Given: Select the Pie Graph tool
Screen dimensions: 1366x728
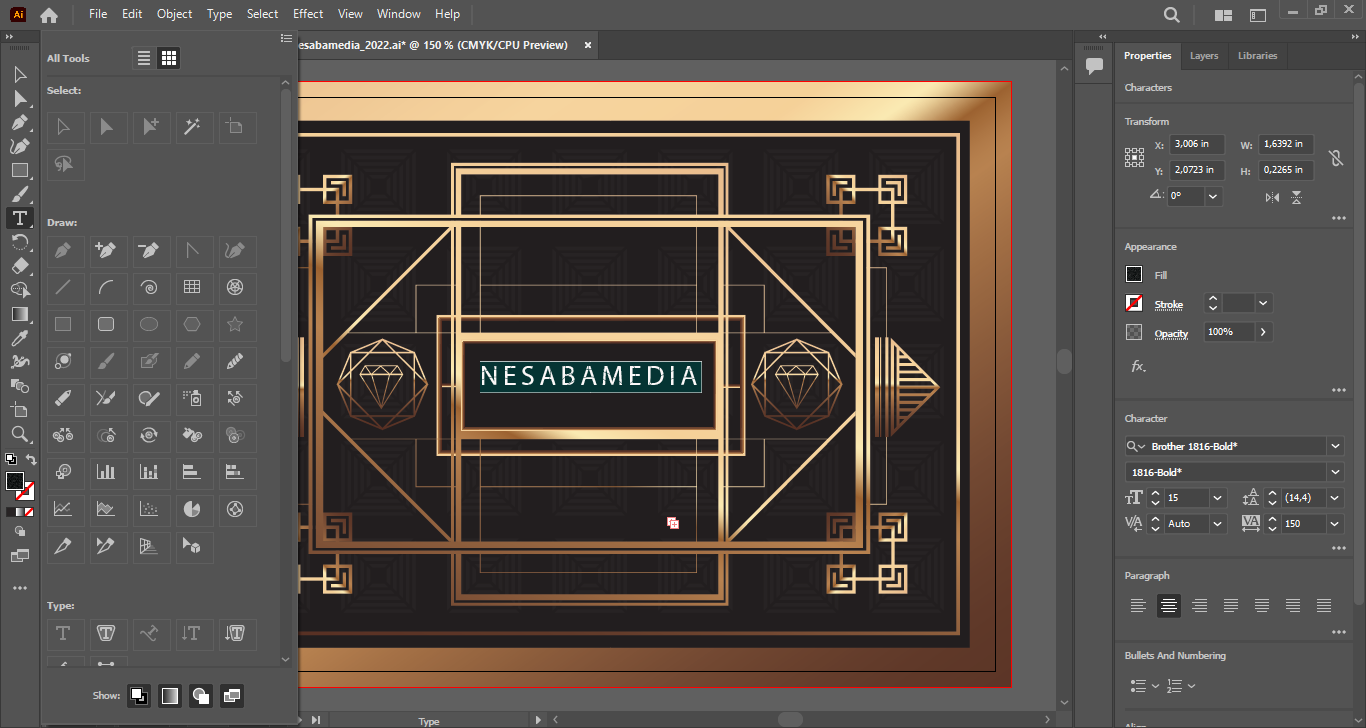Looking at the screenshot, I should coord(191,510).
